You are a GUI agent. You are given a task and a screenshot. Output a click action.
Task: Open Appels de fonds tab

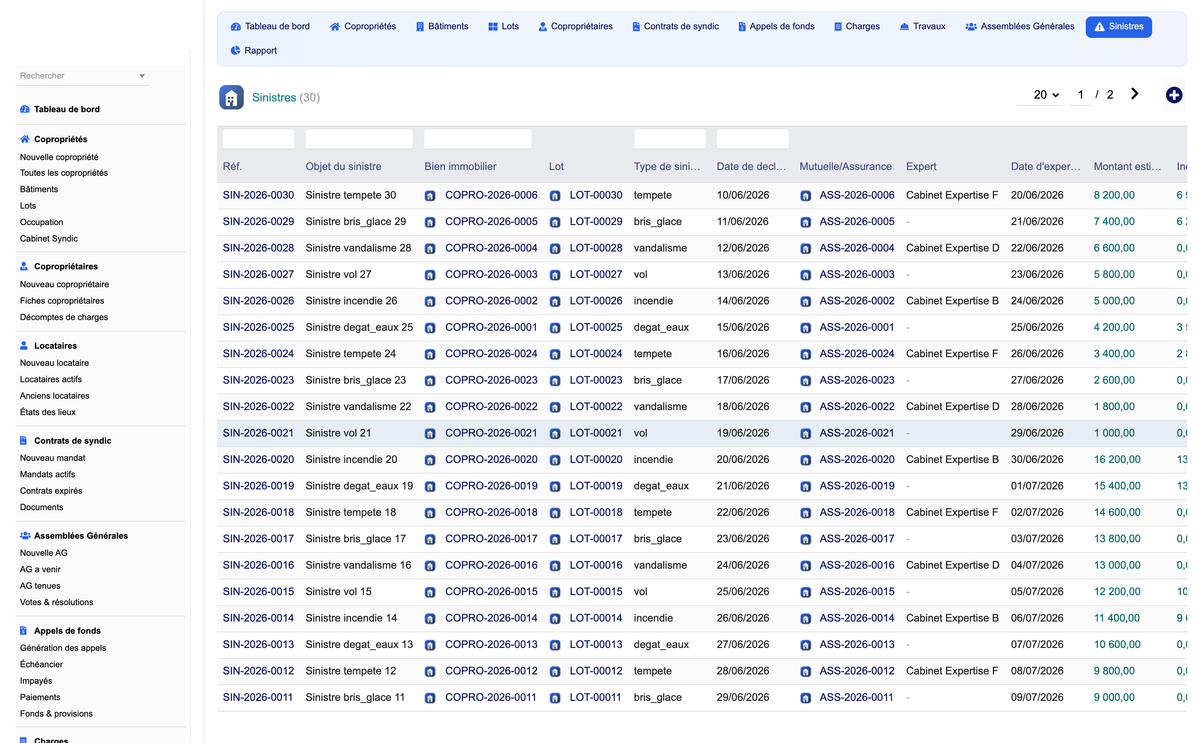pyautogui.click(x=776, y=27)
